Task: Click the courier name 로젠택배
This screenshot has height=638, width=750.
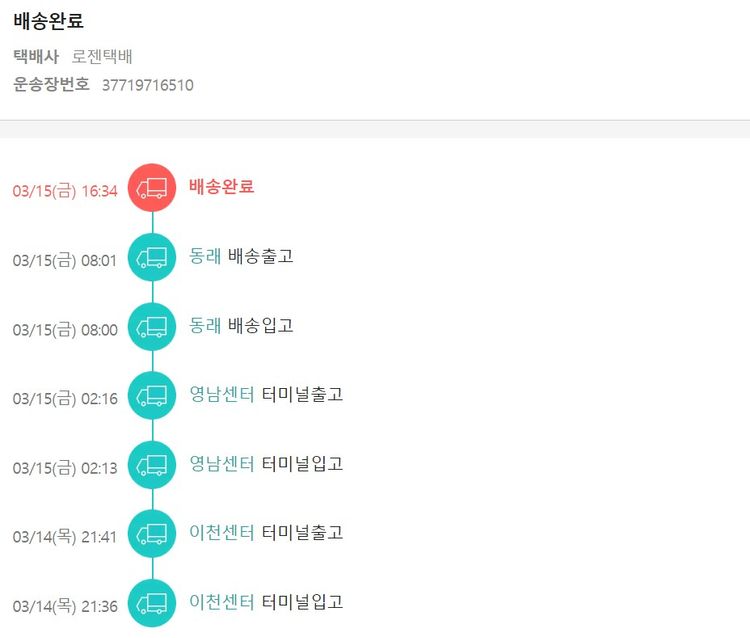Action: [102, 56]
